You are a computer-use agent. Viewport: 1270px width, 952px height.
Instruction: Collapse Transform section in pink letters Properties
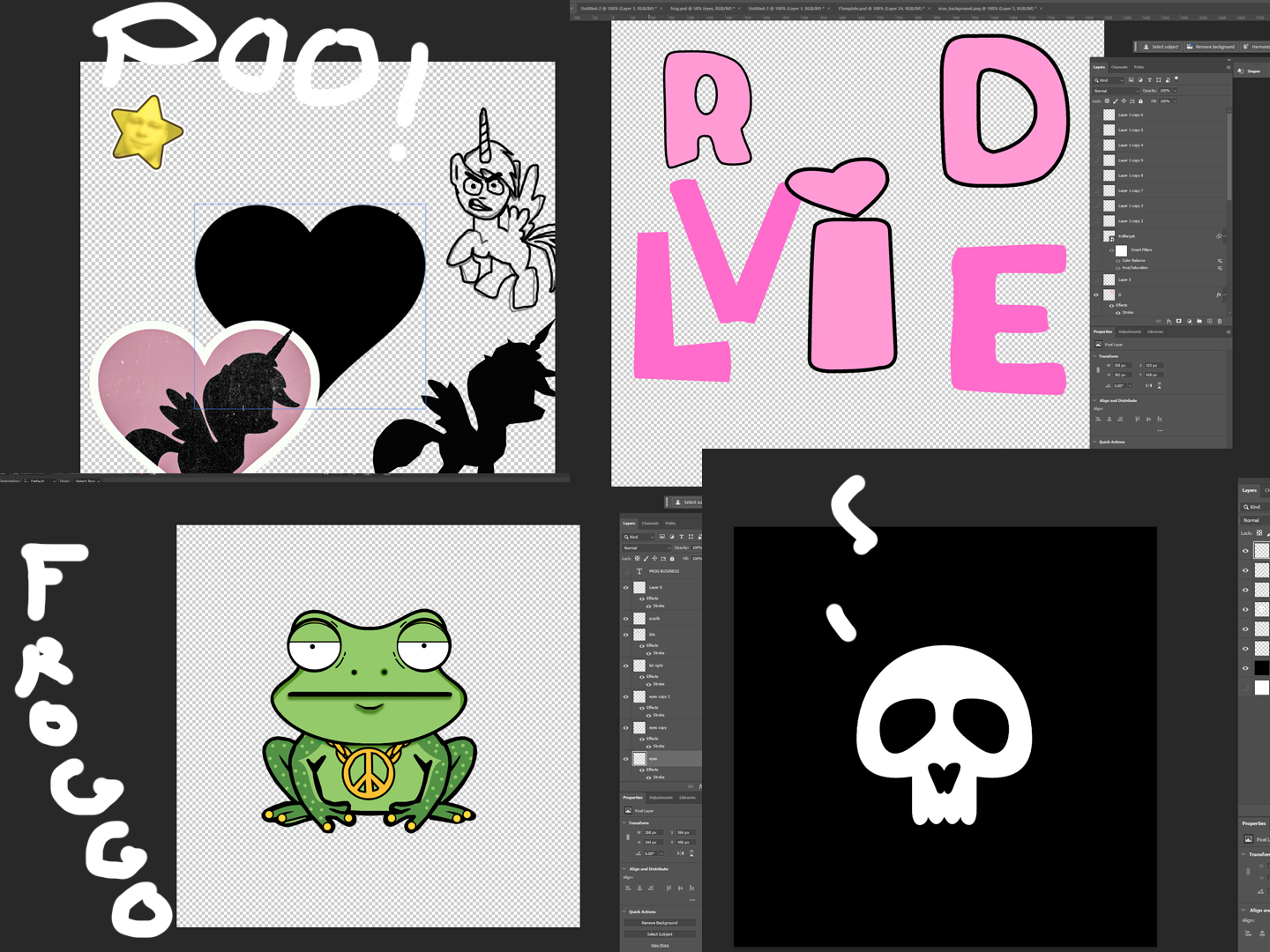[1095, 356]
